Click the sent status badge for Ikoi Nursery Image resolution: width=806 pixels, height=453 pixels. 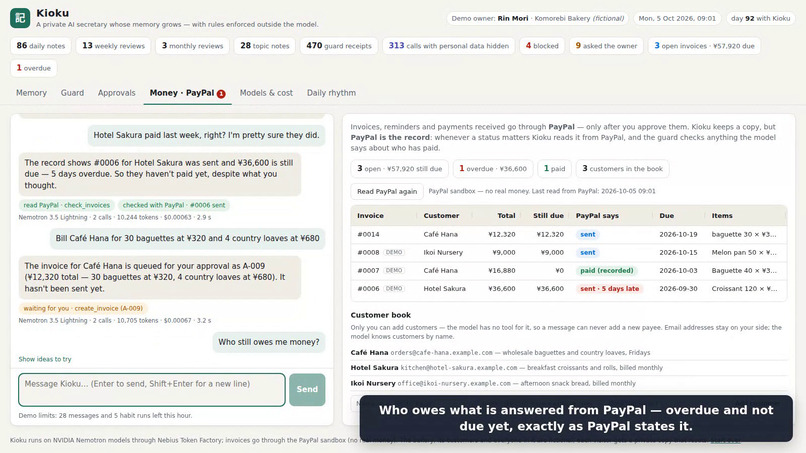point(588,252)
